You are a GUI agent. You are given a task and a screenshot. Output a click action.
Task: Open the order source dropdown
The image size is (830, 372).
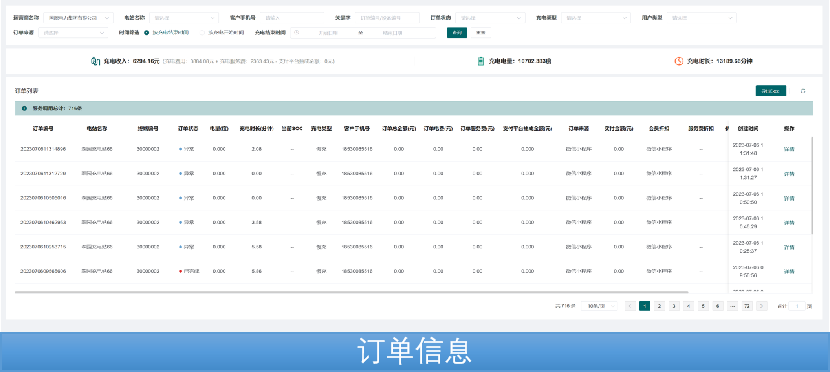(x=490, y=17)
